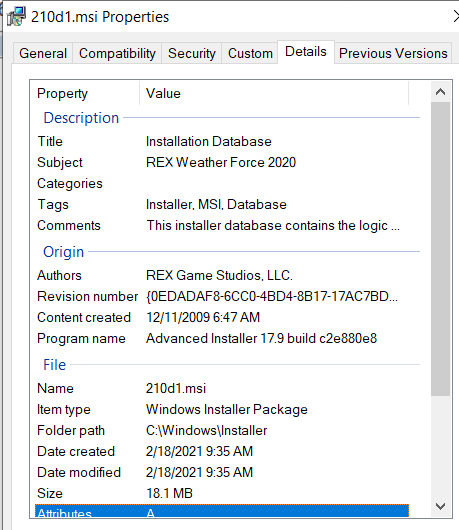This screenshot has height=530, width=459.
Task: Select Tags value 'Installer, MSI, Database'
Action: point(216,204)
